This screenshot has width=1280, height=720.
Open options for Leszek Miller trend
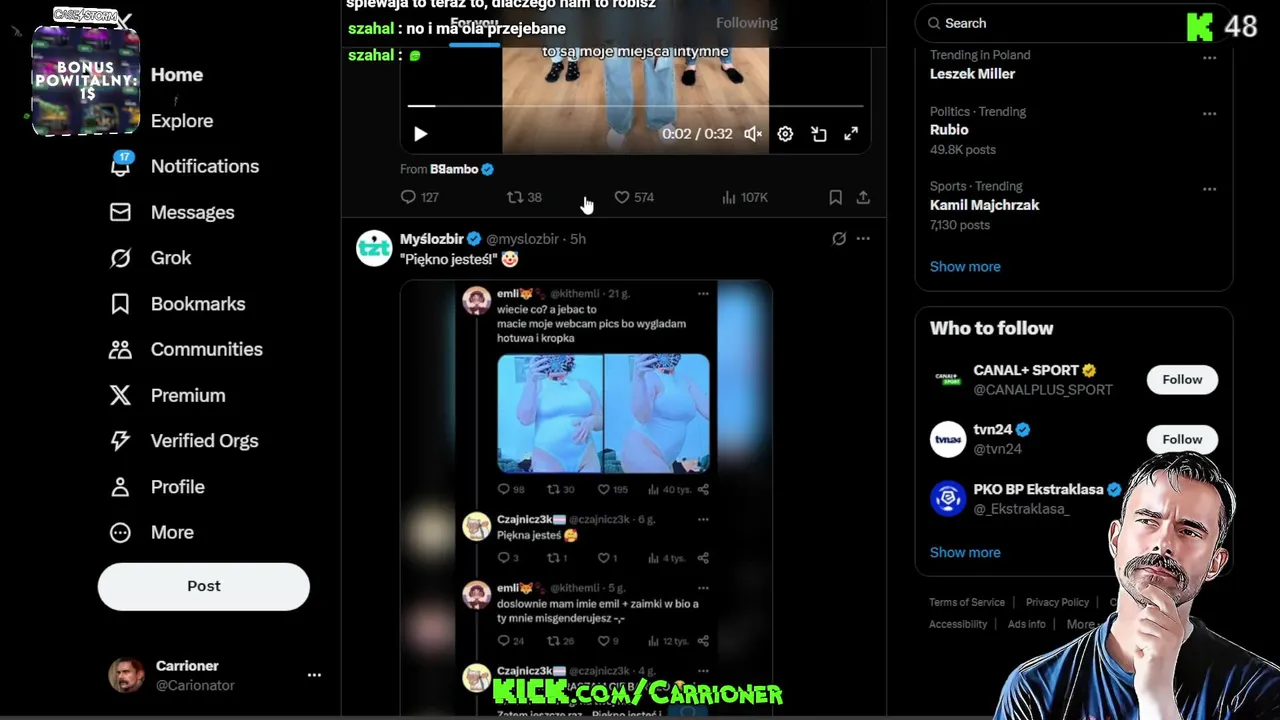1209,58
